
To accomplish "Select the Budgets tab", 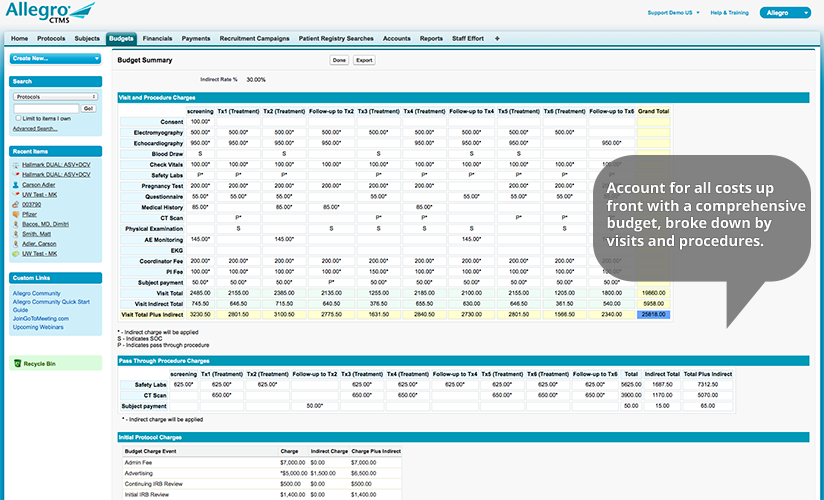I will point(121,38).
